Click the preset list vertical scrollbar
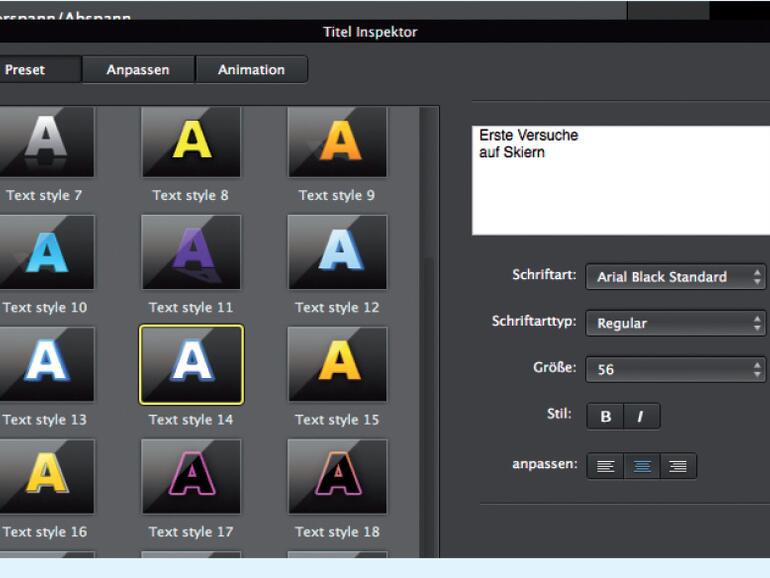 click(429, 332)
